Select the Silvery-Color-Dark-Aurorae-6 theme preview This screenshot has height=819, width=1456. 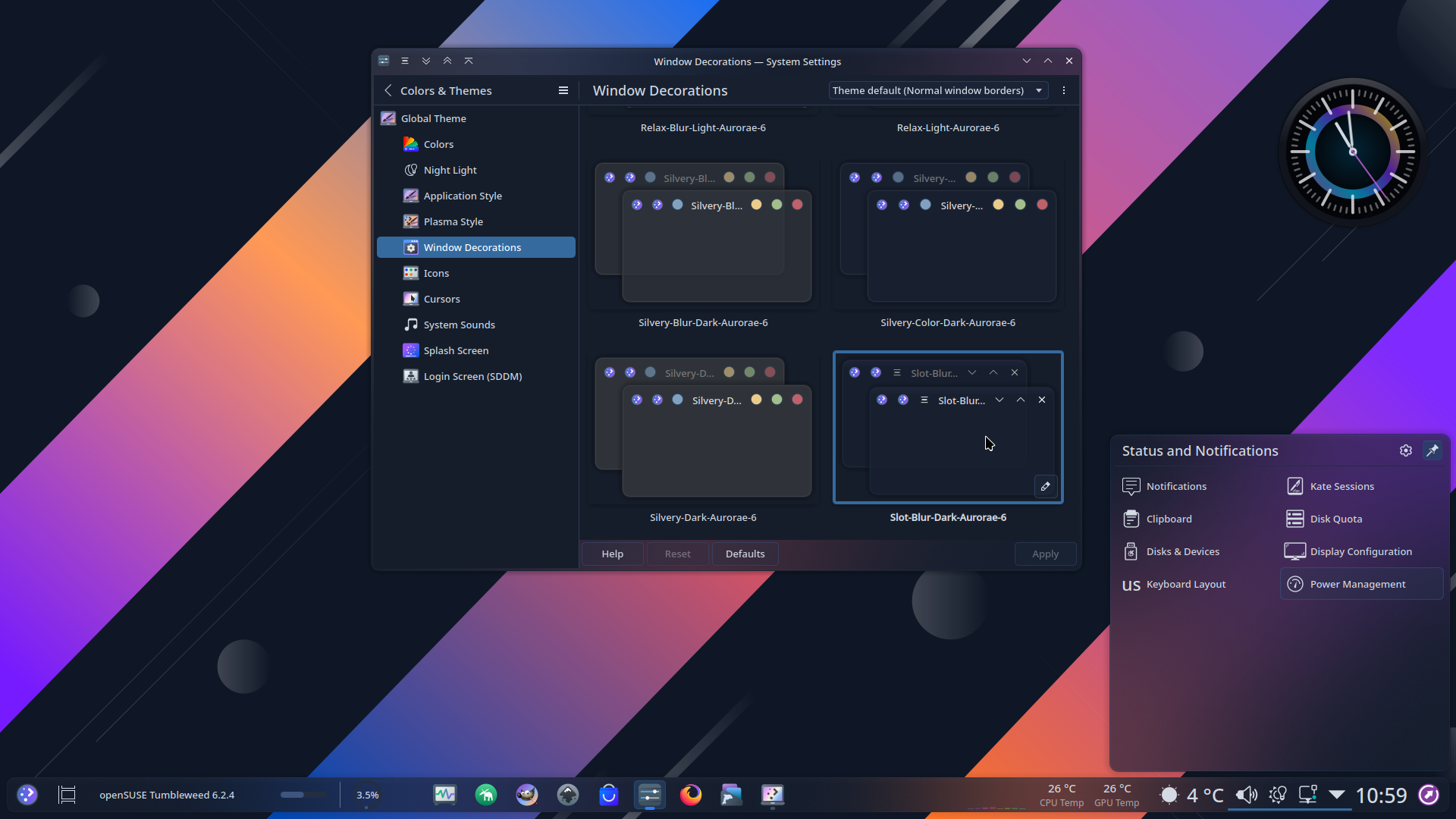tap(948, 232)
